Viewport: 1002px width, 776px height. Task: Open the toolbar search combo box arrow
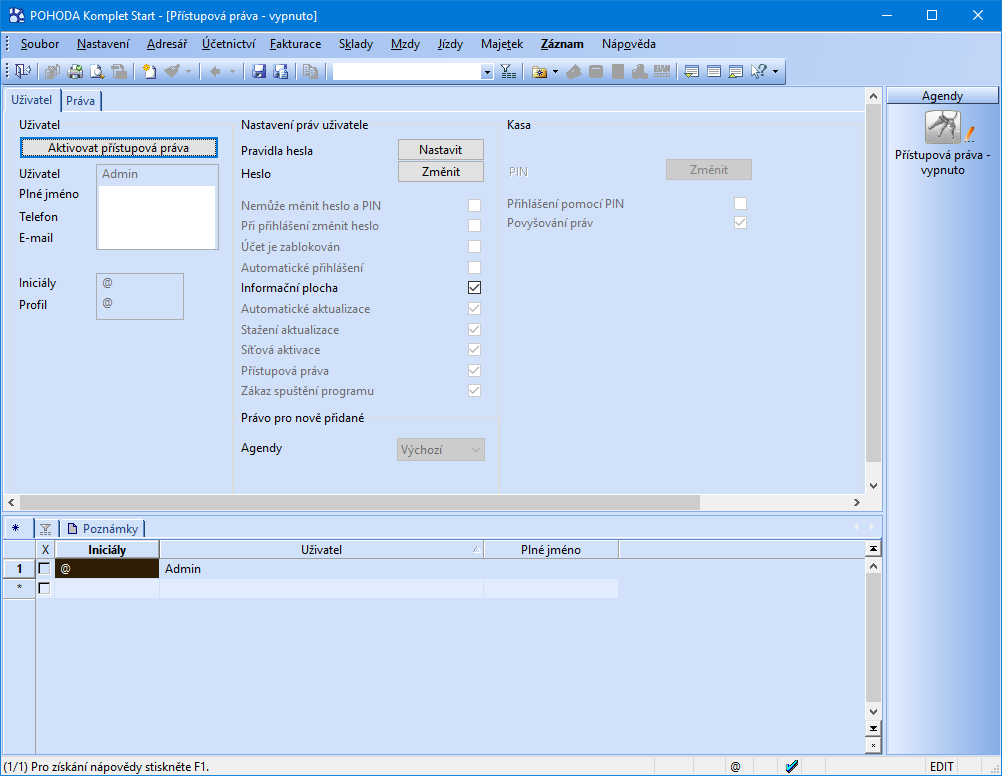click(x=487, y=72)
